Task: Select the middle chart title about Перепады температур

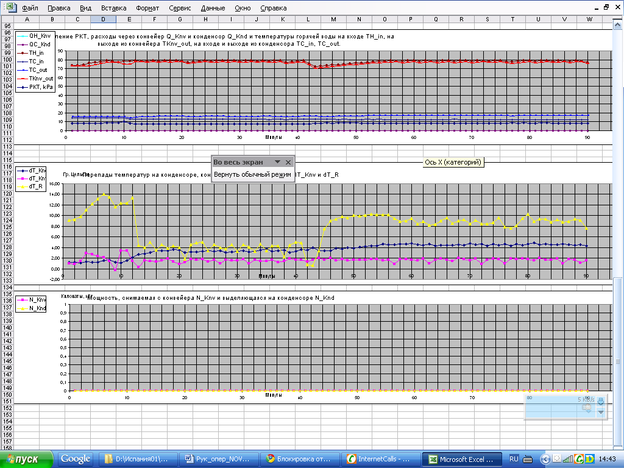Action: [211, 175]
